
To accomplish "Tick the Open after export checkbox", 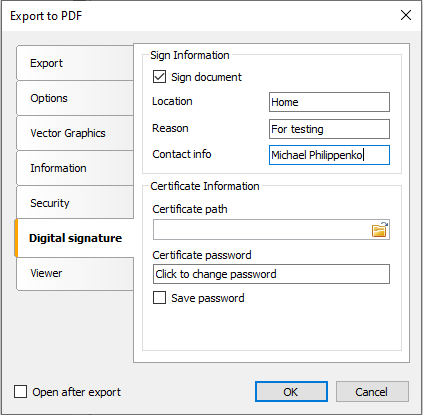I will click(20, 392).
